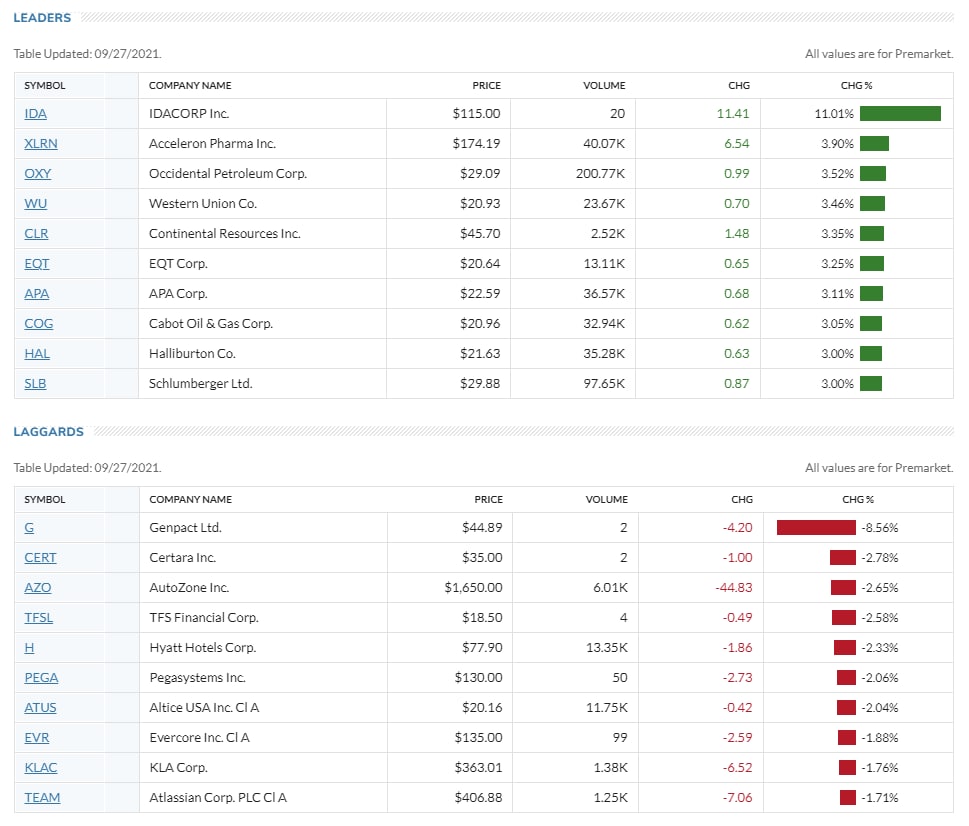Open the PEGA ticker link
Screen dimensions: 969x826
(x=41, y=678)
